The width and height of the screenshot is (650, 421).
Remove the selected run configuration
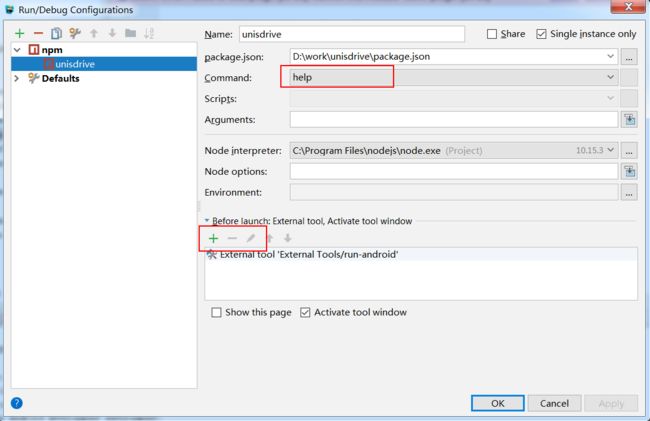pyautogui.click(x=38, y=33)
